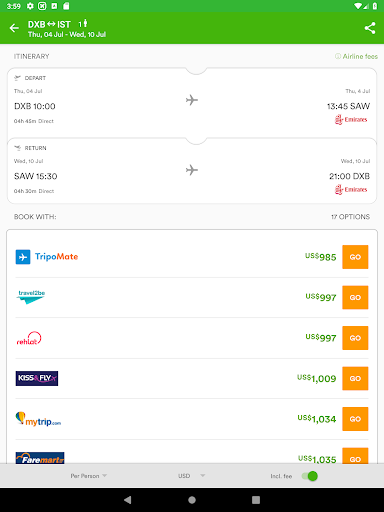Image resolution: width=384 pixels, height=512 pixels.
Task: Share this flight itinerary
Action: pyautogui.click(x=370, y=28)
